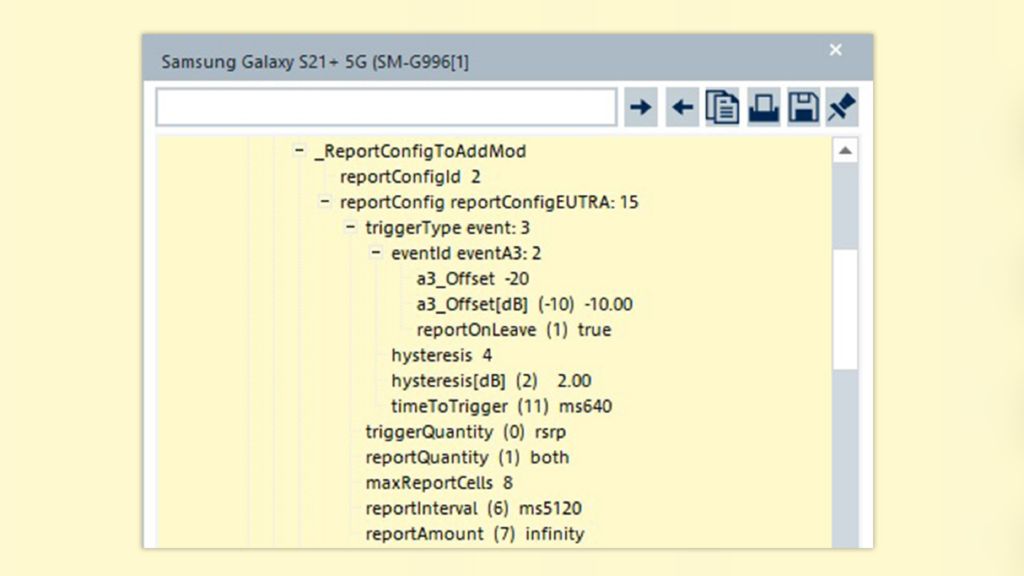Close the Samsung Galaxy S21+ 5G window
This screenshot has height=576, width=1024.
835,49
